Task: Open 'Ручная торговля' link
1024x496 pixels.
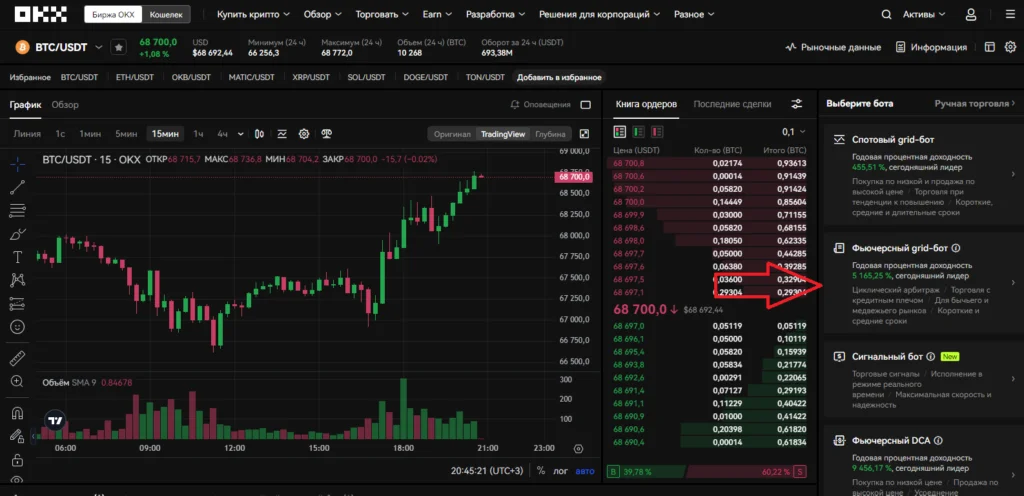Action: tap(971, 104)
